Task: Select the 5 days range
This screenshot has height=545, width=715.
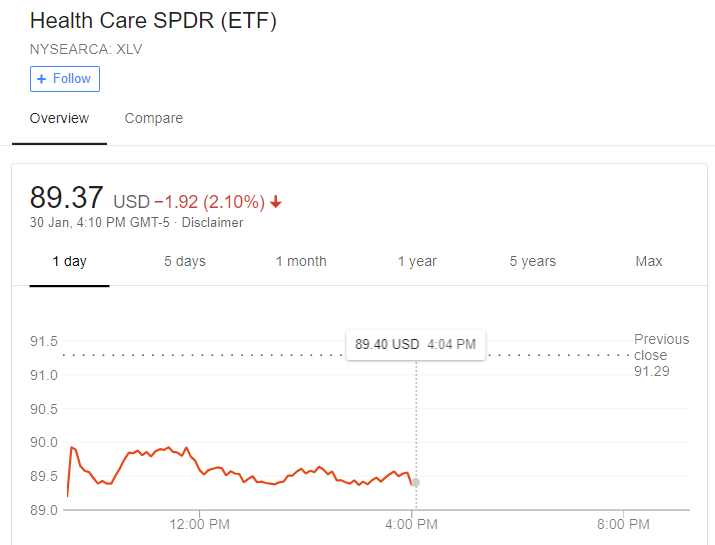Action: (185, 262)
